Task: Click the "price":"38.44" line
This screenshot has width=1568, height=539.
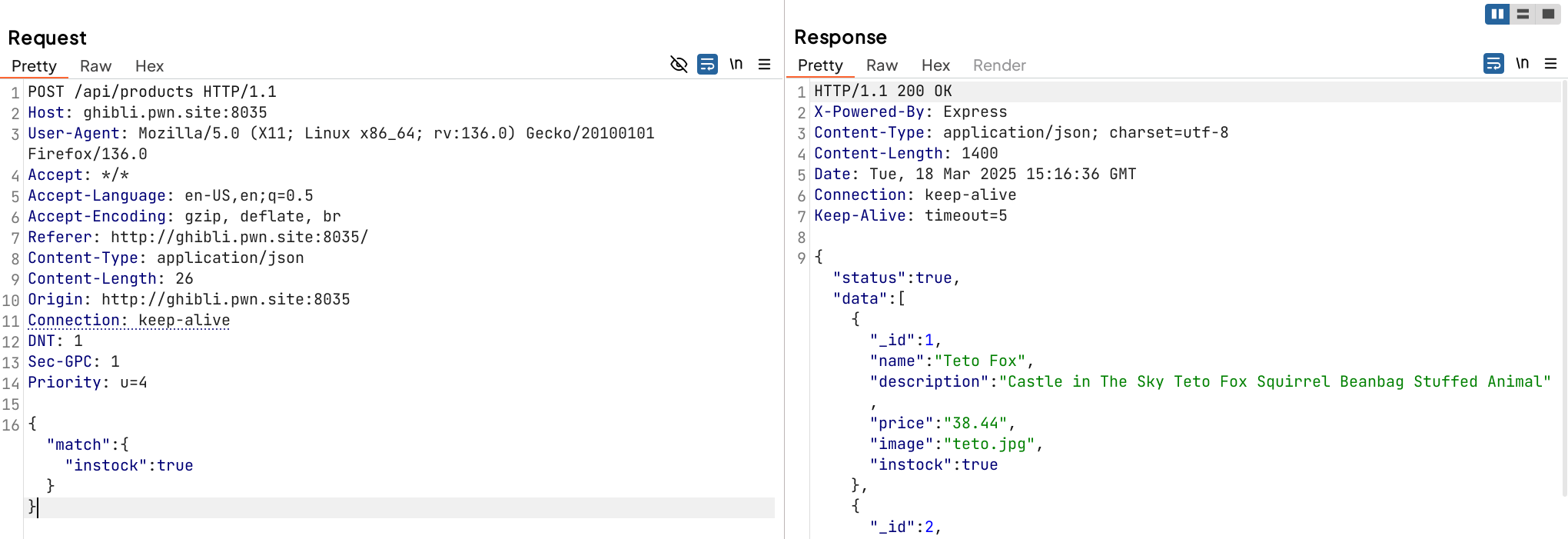Action: [943, 423]
